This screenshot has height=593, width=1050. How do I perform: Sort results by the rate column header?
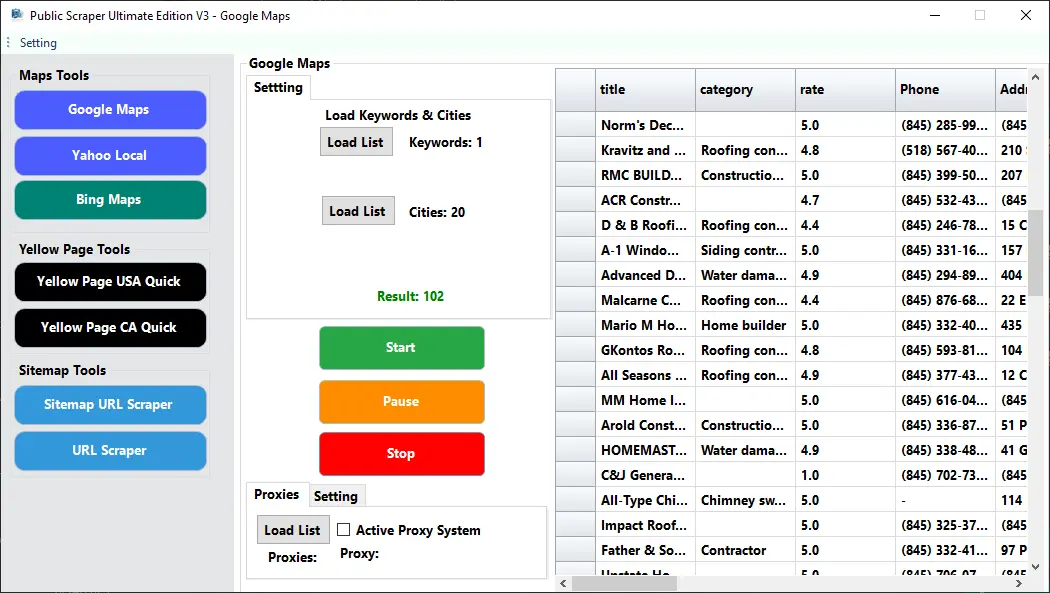pos(845,89)
